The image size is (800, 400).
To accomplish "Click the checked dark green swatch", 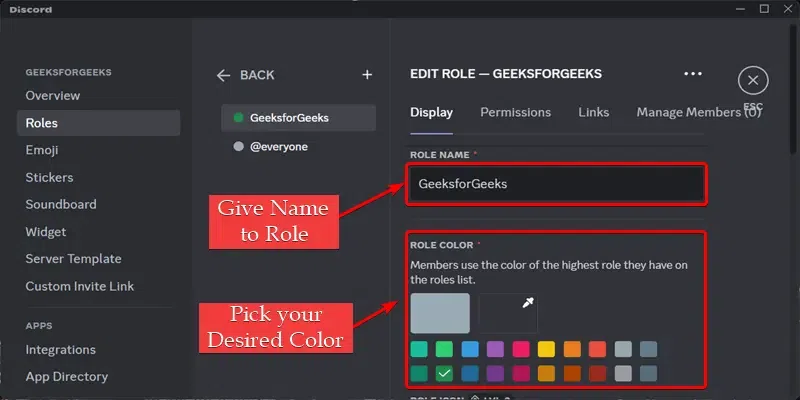I will 444,373.
